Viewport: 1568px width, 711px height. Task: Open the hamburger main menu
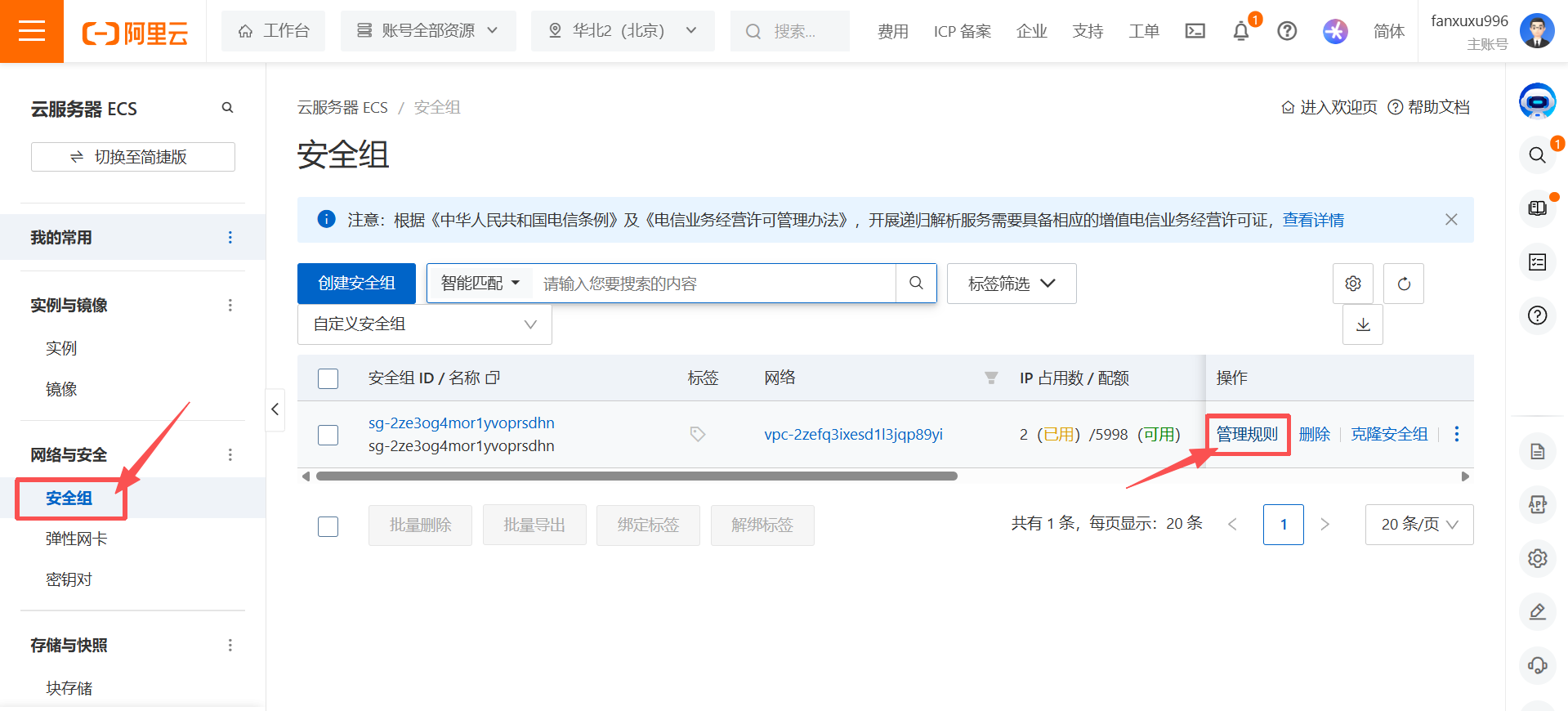click(32, 31)
